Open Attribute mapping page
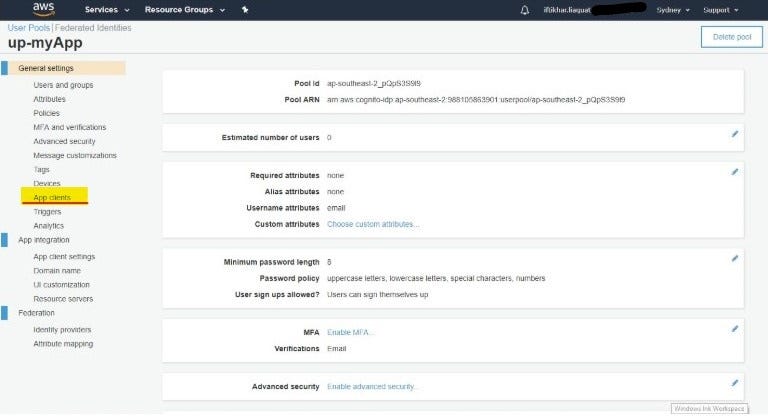This screenshot has width=768, height=416. point(63,344)
